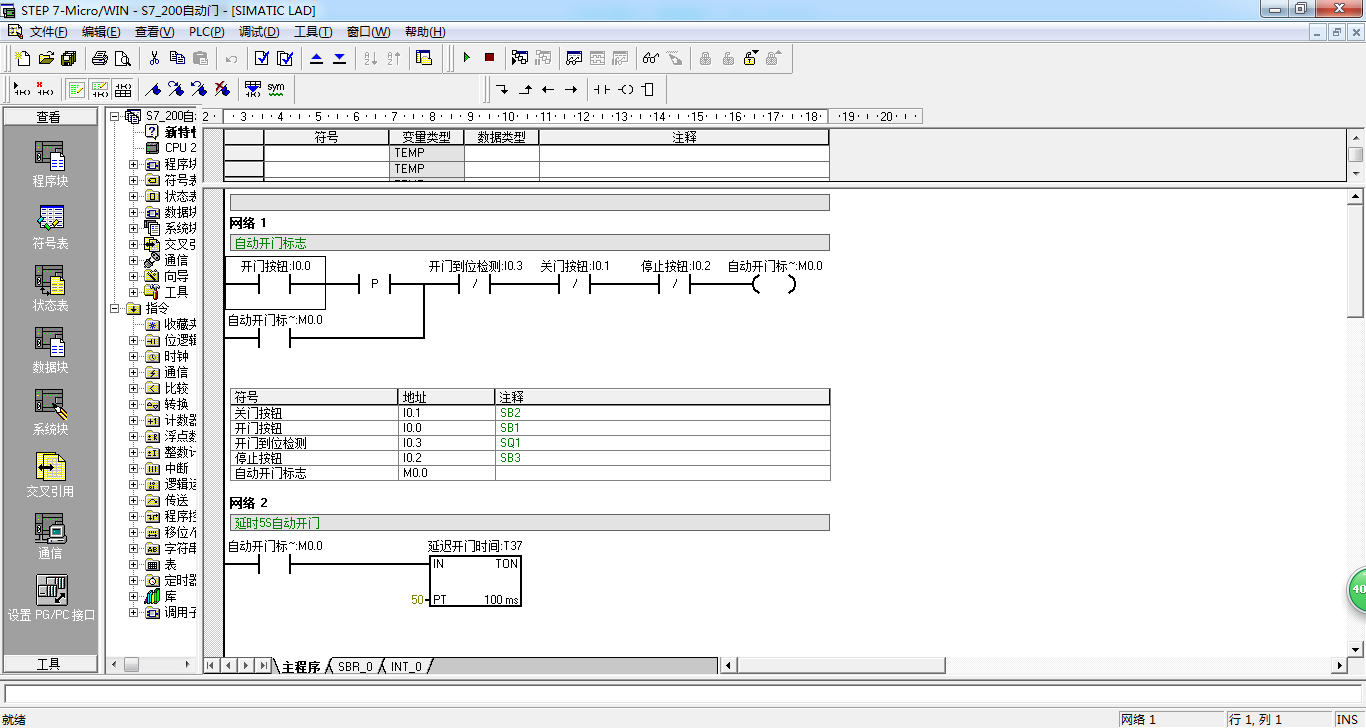Click the SB2 comment cell
The width and height of the screenshot is (1366, 728).
click(x=662, y=413)
